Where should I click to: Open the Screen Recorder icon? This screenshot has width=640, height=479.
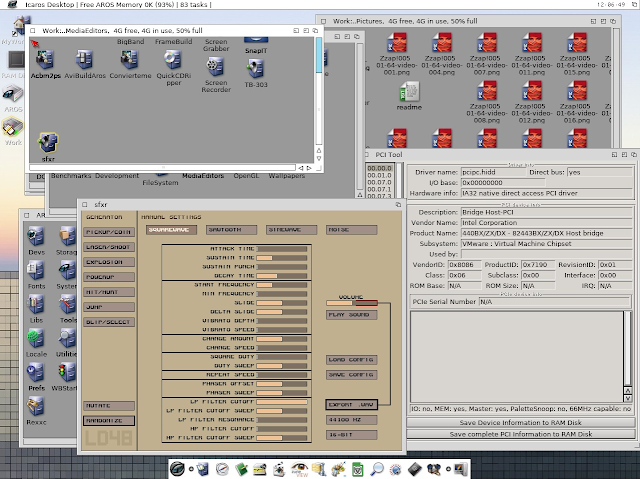215,67
